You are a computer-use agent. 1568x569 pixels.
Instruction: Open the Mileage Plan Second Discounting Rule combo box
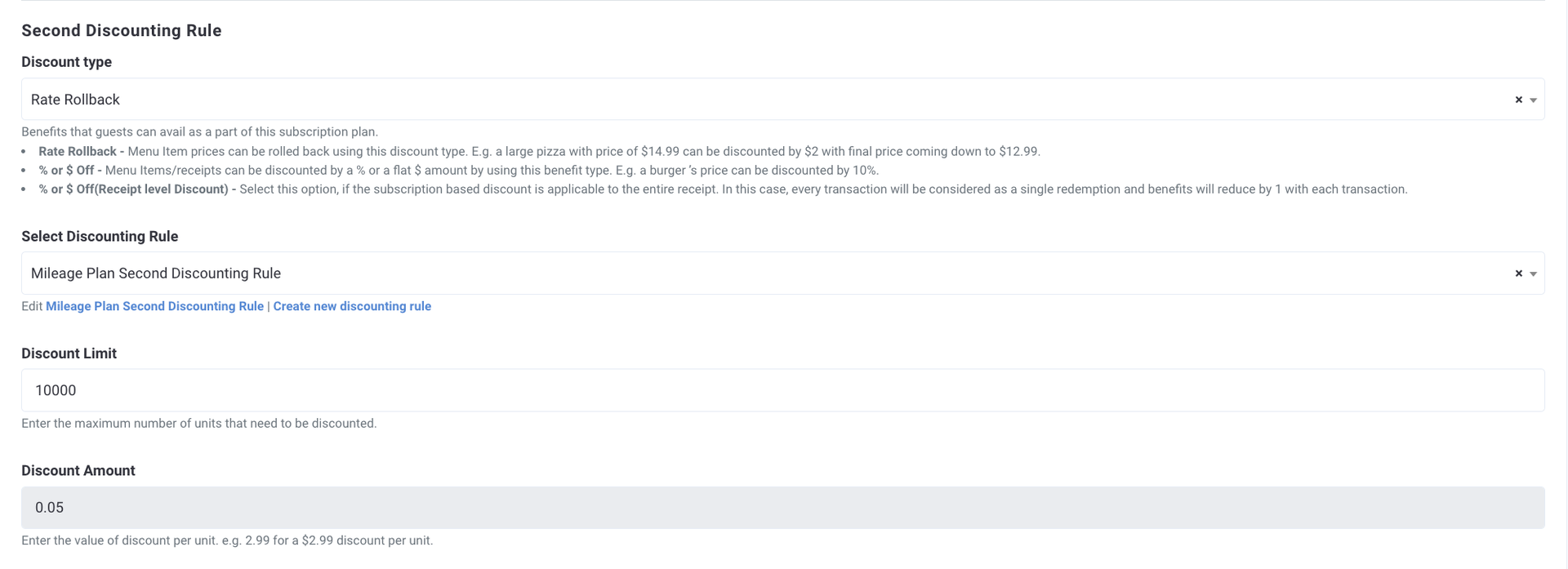pyautogui.click(x=782, y=273)
